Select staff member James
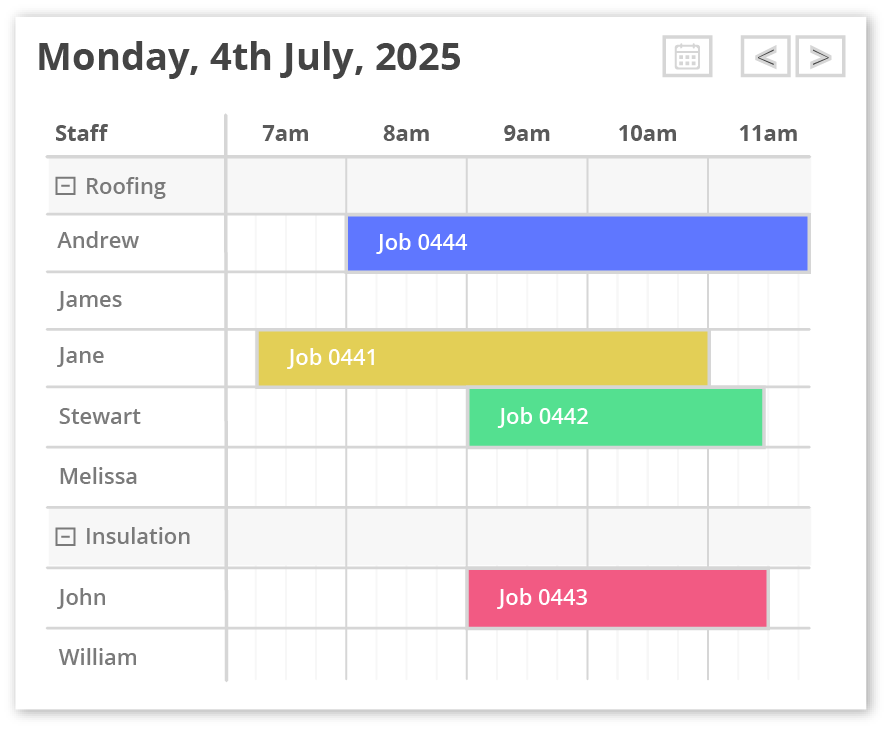This screenshot has height=732, width=888. click(x=90, y=300)
